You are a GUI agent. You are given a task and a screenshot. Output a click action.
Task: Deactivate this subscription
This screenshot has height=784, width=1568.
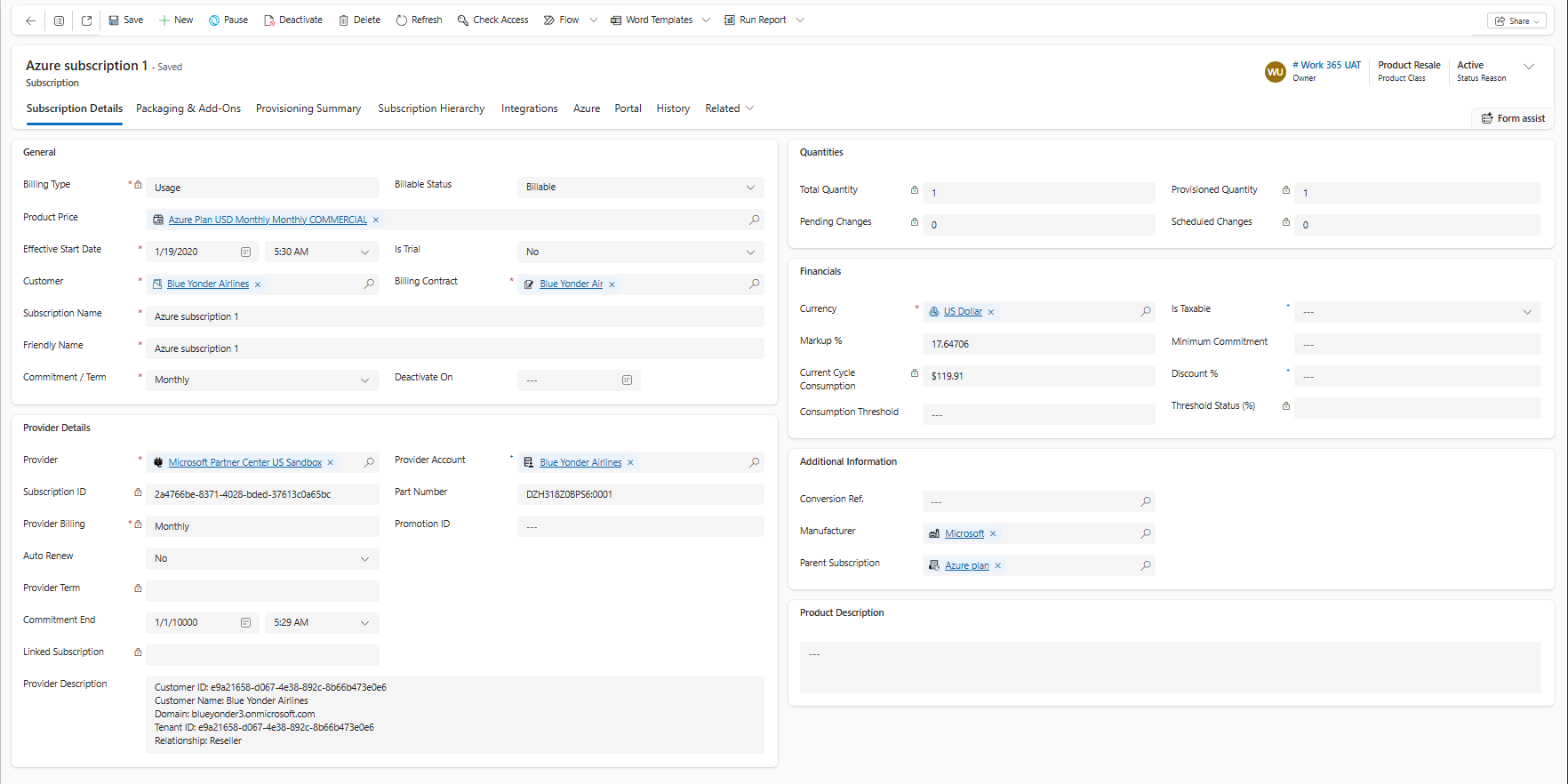tap(292, 20)
